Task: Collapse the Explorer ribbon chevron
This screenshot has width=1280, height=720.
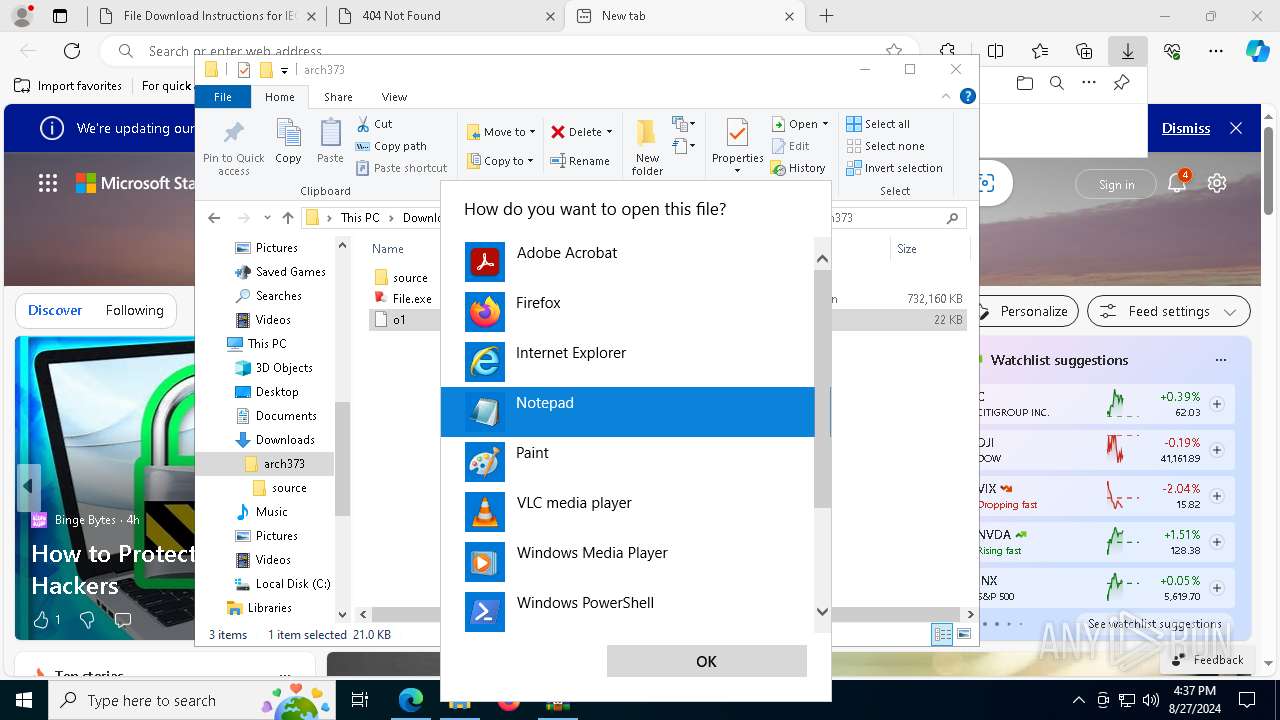Action: (945, 97)
